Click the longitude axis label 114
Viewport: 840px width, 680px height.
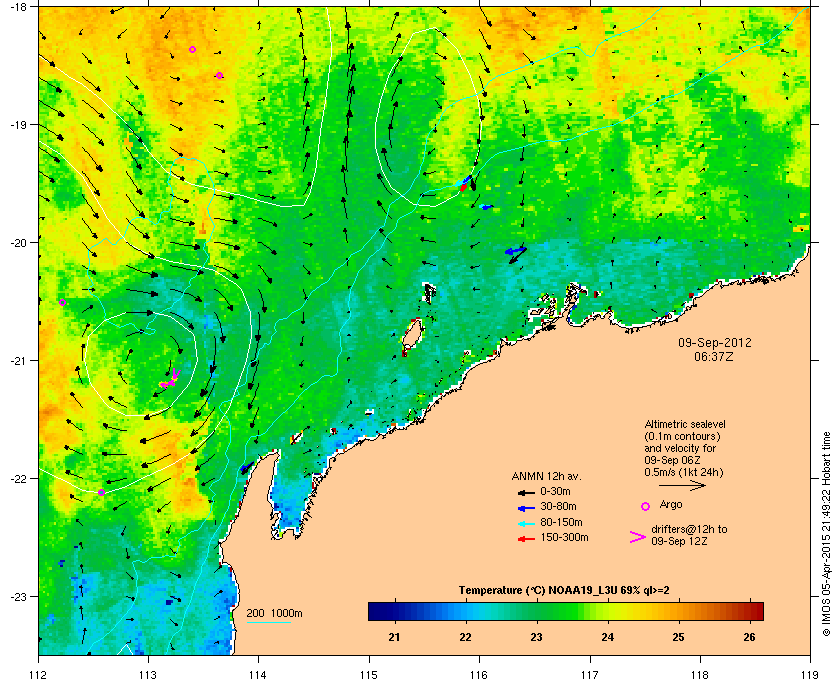(258, 674)
